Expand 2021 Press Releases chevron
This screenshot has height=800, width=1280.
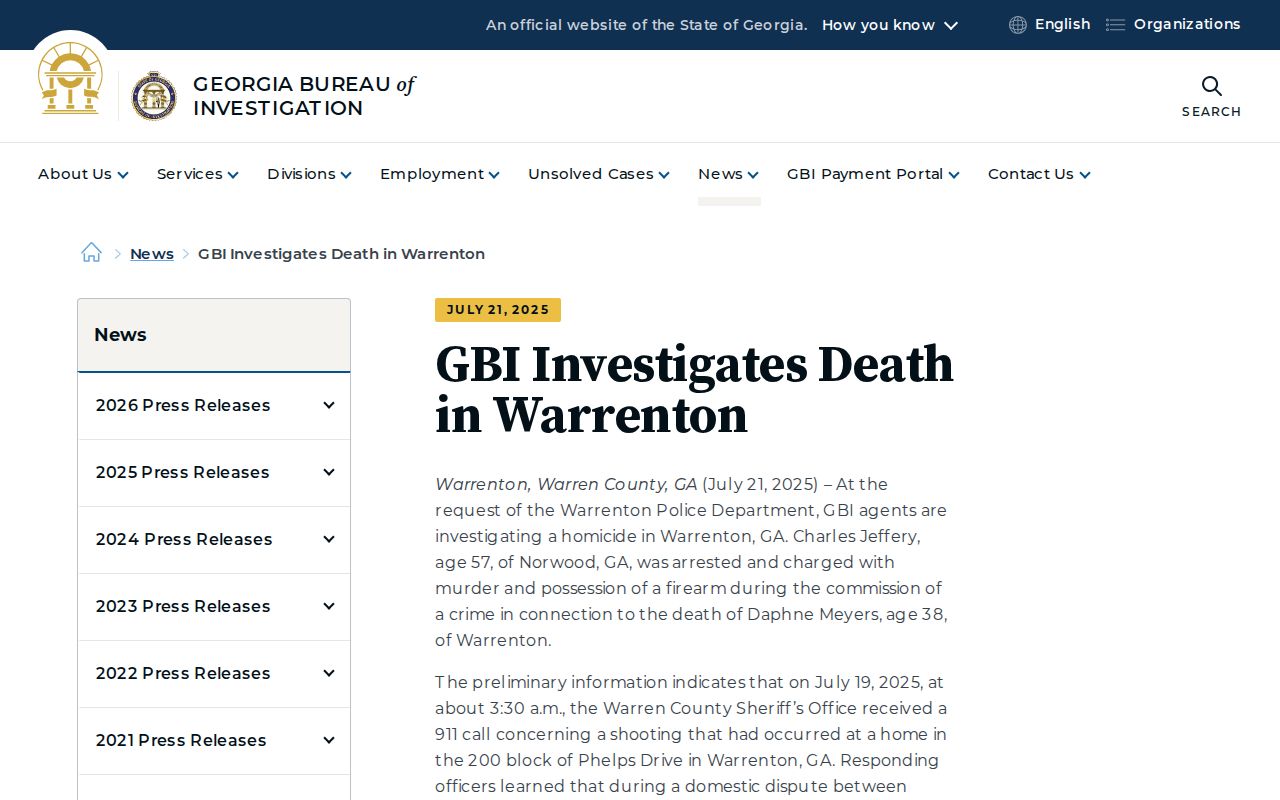coord(328,740)
